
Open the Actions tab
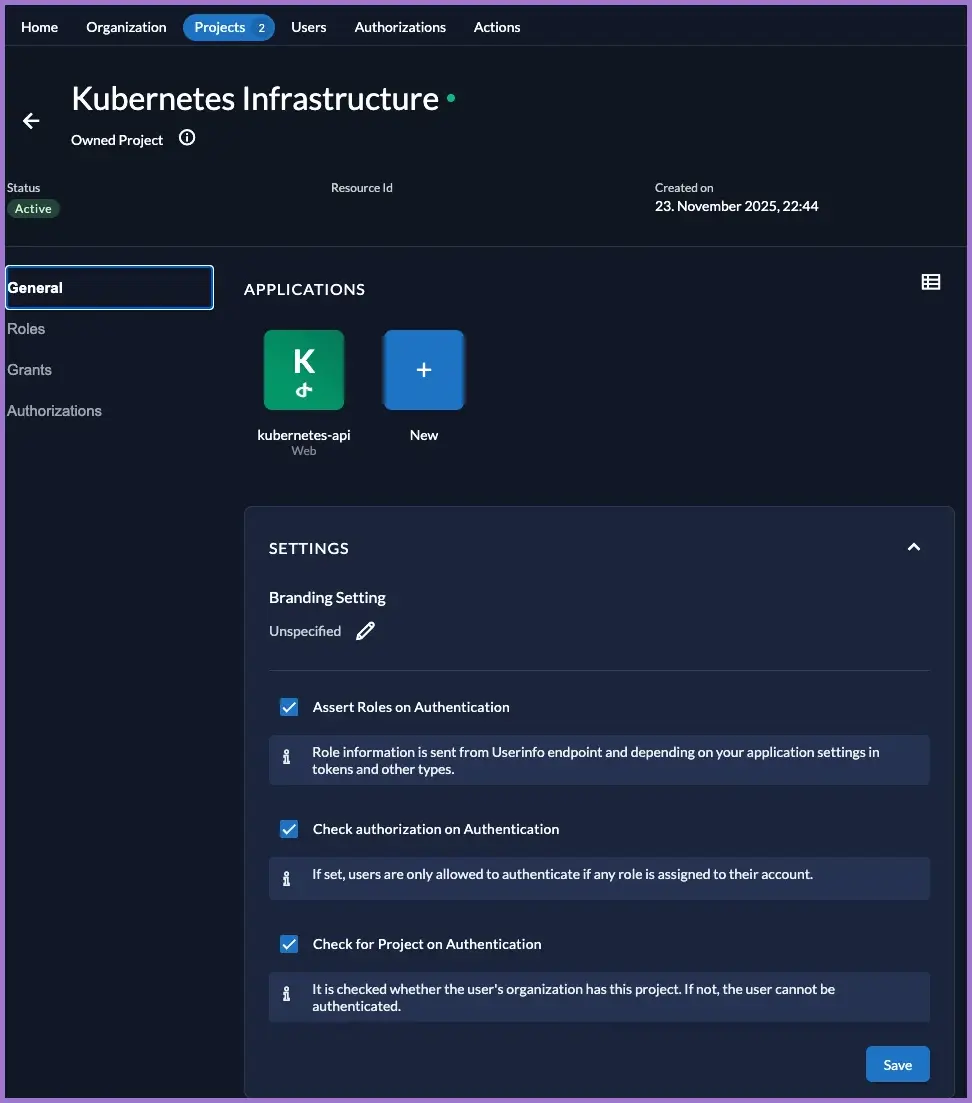point(497,27)
